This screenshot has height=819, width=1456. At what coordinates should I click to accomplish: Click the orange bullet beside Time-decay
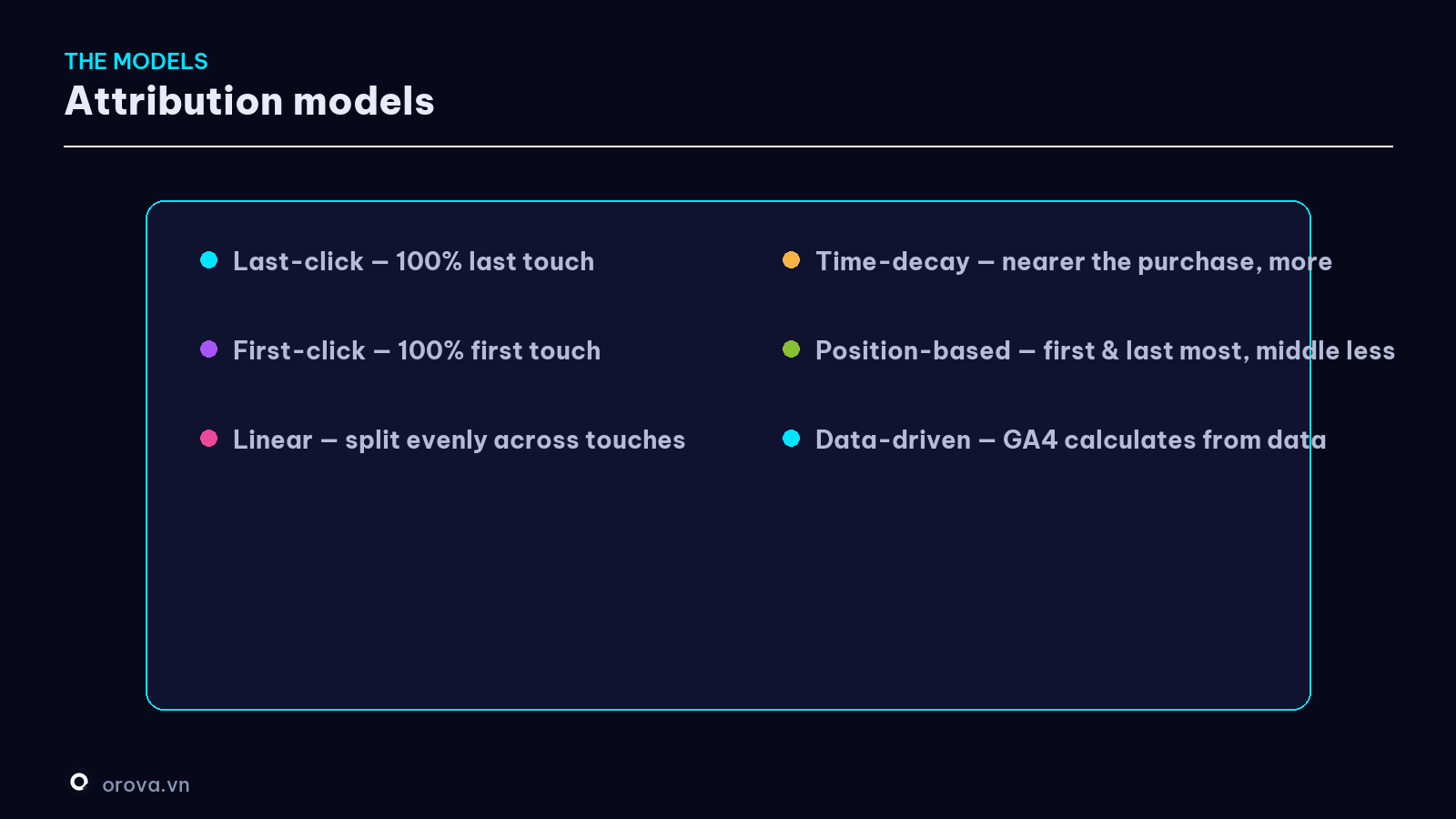click(792, 260)
